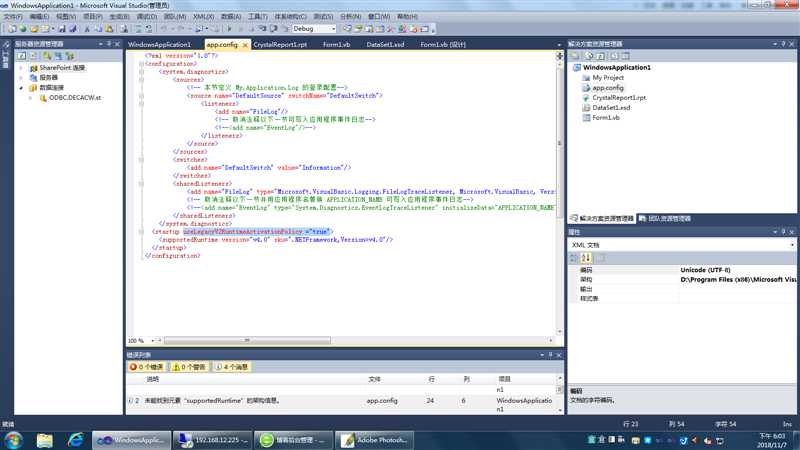
Task: Switch to the Form1.vb tab
Action: point(336,45)
